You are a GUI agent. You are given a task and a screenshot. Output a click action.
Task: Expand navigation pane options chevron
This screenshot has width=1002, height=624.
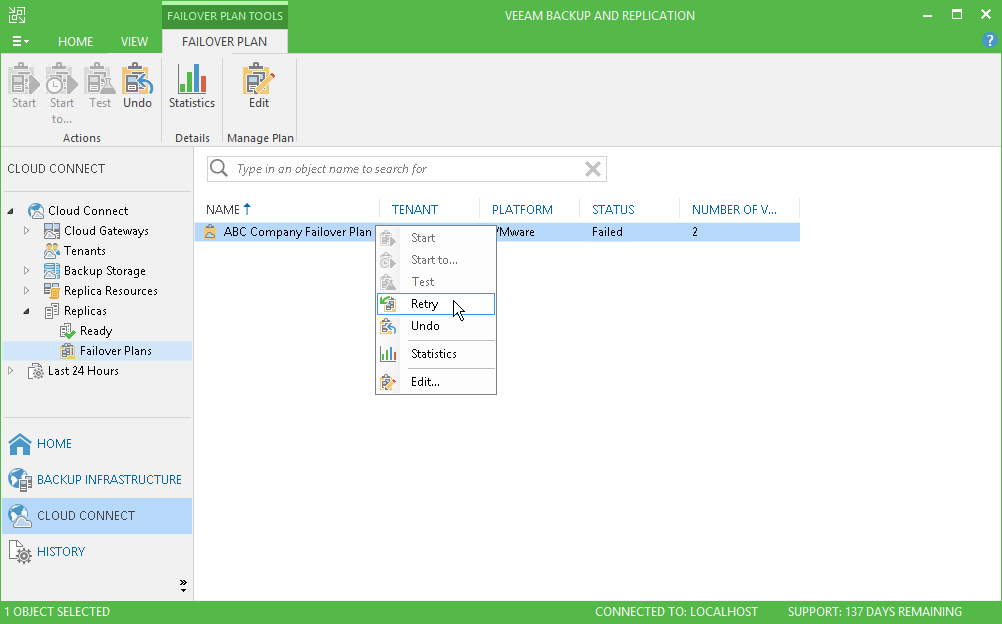pos(183,586)
